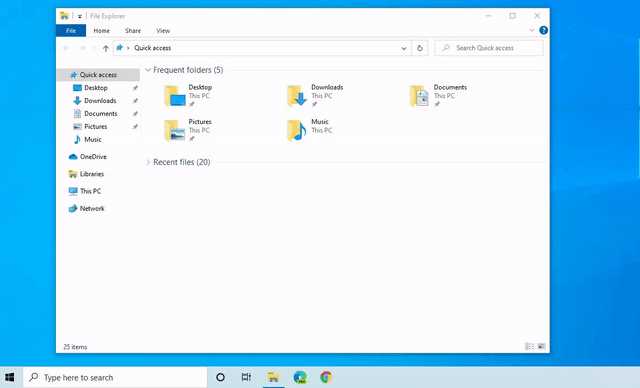This screenshot has width=640, height=388.
Task: Open the address bar history dropdown
Action: pyautogui.click(x=404, y=48)
